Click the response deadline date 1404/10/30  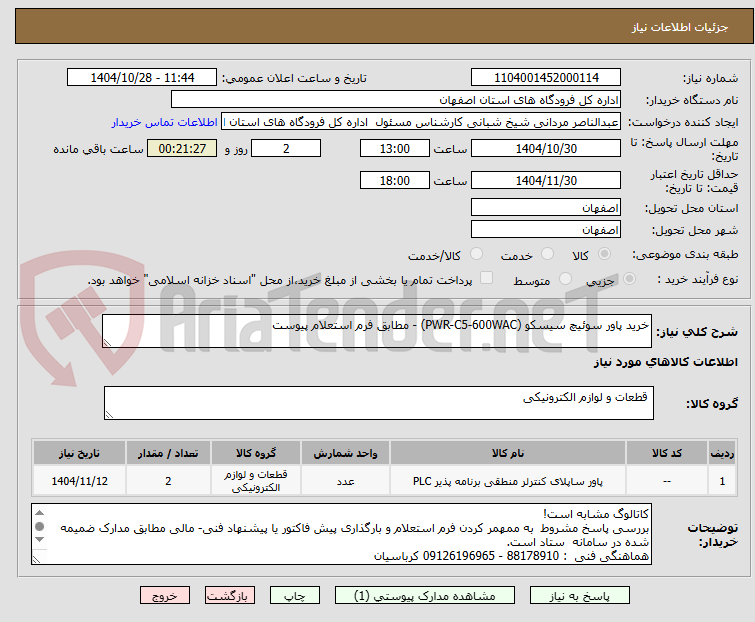pos(546,148)
